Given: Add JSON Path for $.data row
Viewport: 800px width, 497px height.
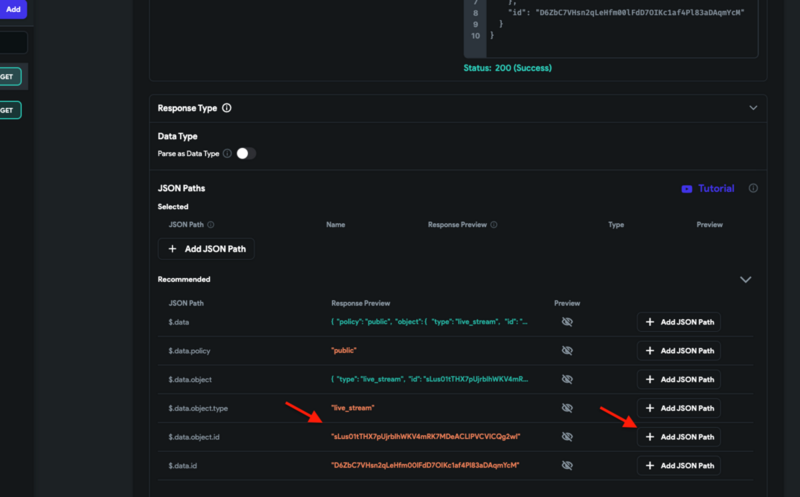Looking at the screenshot, I should tap(679, 322).
